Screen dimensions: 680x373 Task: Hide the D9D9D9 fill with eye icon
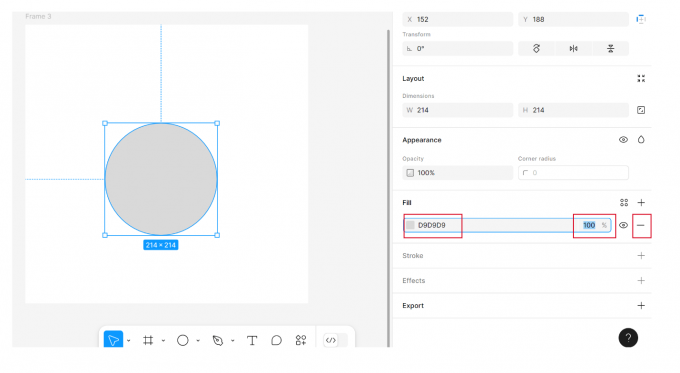tap(623, 225)
